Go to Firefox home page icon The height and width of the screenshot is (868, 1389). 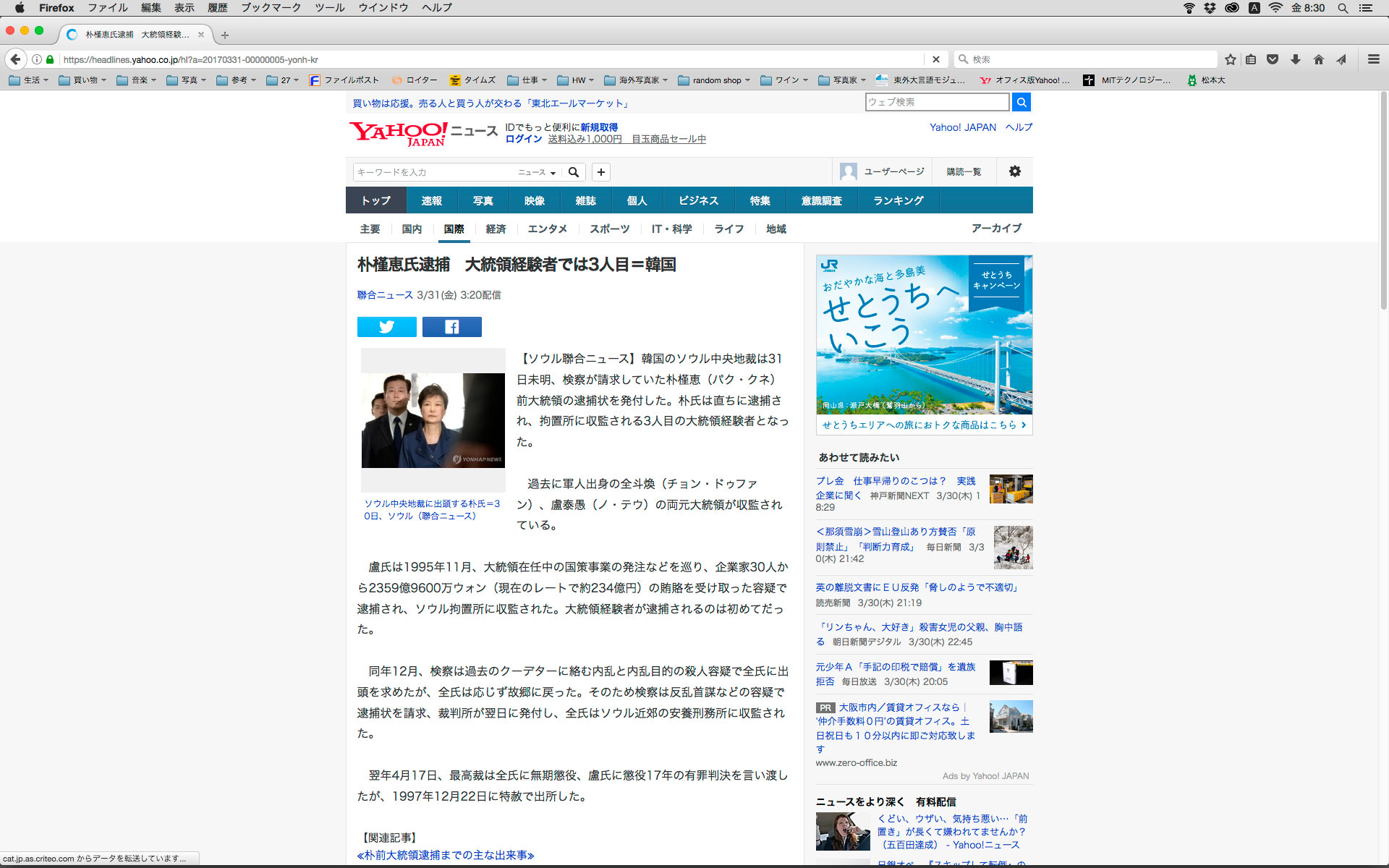(x=1318, y=59)
